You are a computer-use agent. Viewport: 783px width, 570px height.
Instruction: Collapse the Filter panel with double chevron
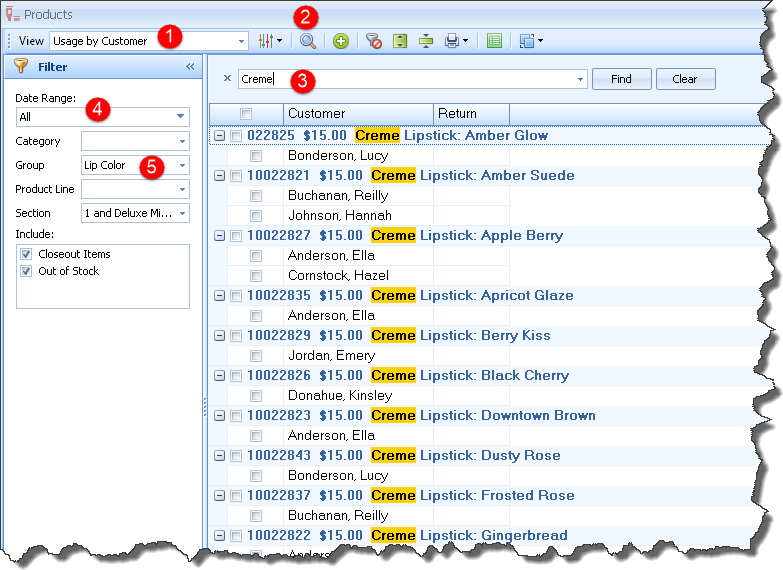(x=190, y=67)
